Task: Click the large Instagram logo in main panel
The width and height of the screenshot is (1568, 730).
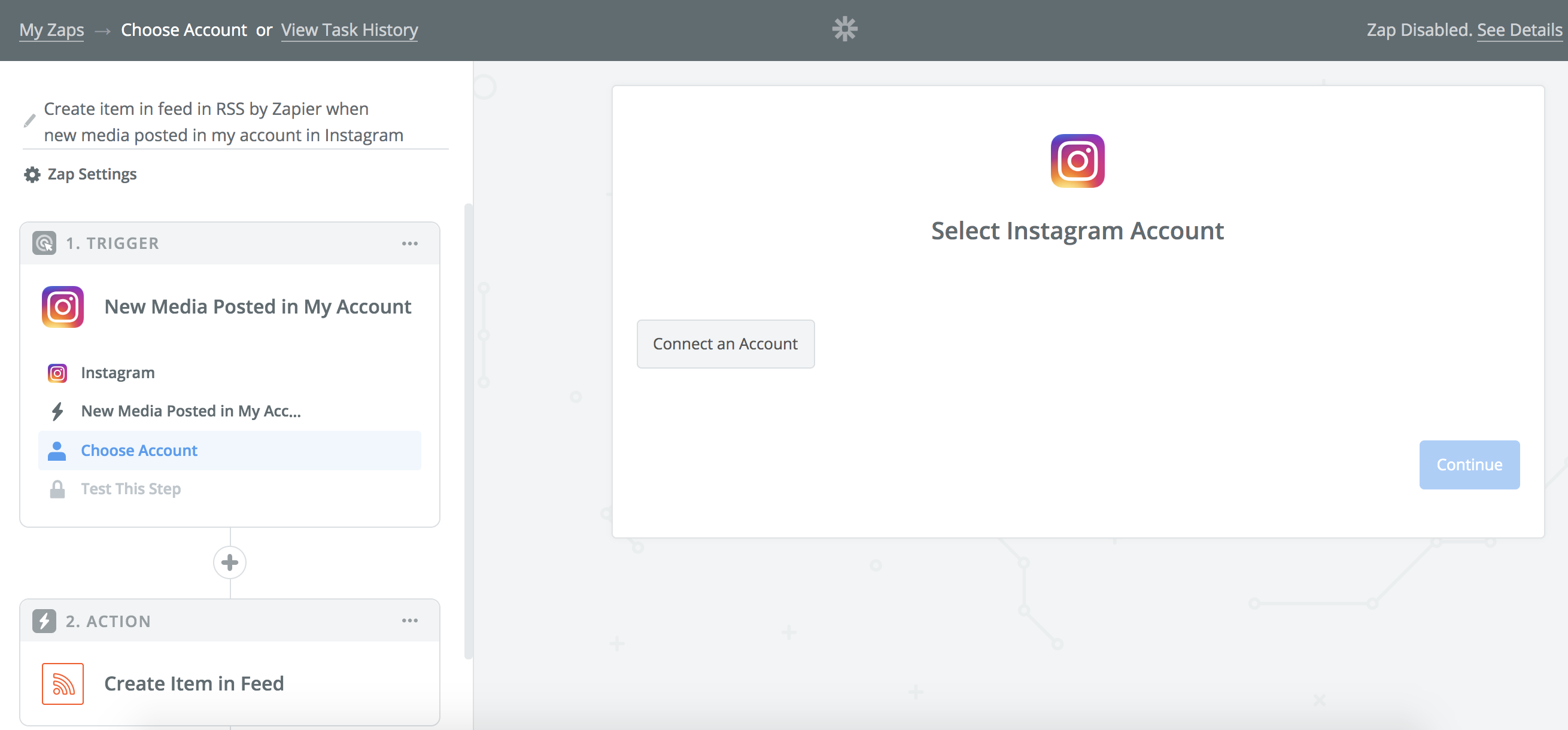Action: (1077, 161)
